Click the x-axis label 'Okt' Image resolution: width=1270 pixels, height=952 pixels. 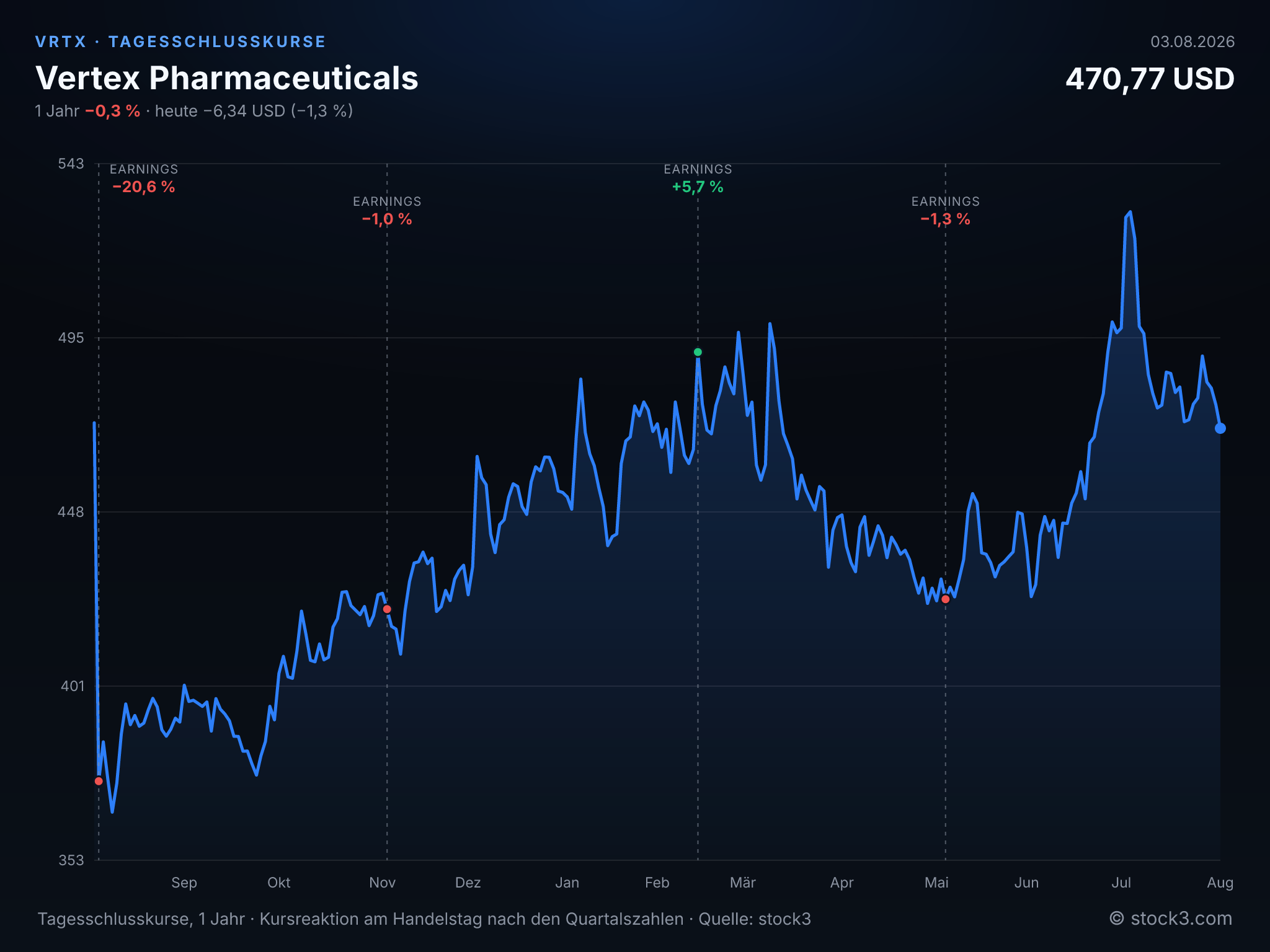[279, 883]
